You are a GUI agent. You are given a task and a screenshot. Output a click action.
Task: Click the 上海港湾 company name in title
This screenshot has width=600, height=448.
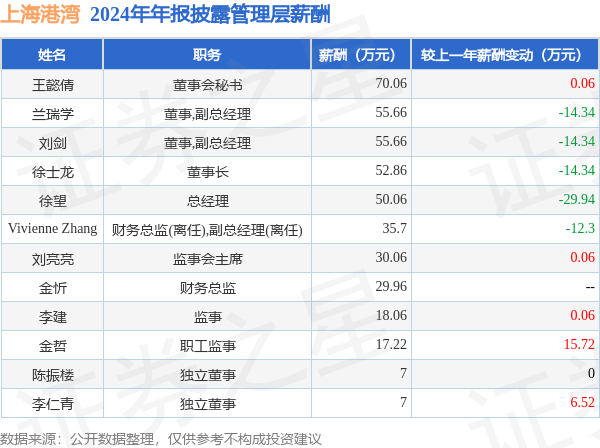pos(40,15)
